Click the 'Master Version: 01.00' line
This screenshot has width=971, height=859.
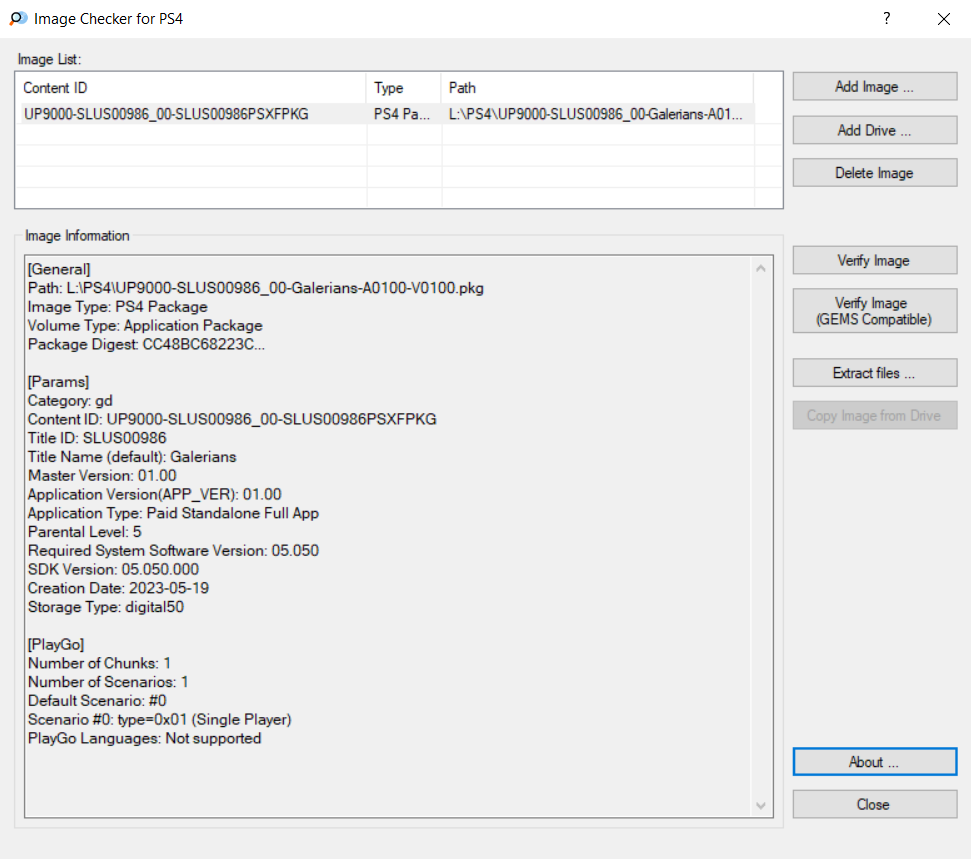[x=102, y=476]
